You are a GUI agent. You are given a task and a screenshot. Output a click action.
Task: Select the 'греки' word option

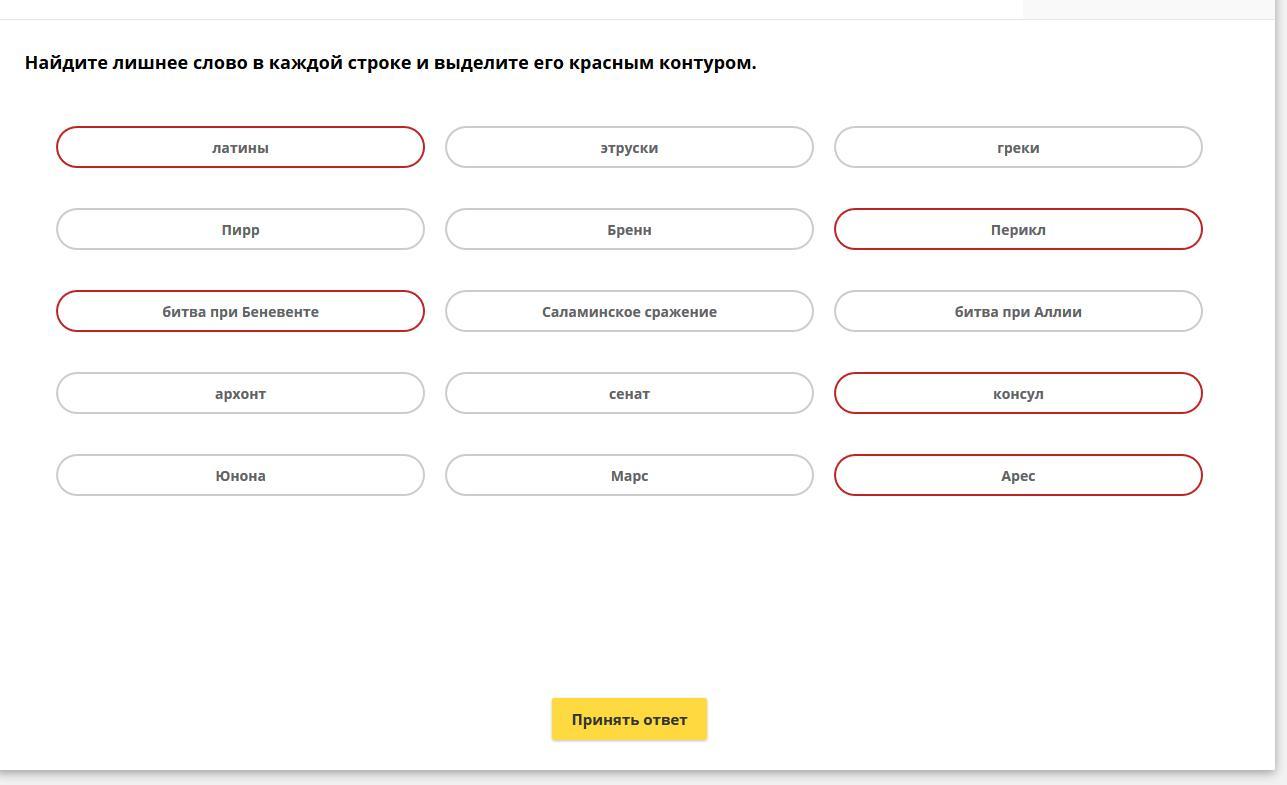pos(1018,147)
